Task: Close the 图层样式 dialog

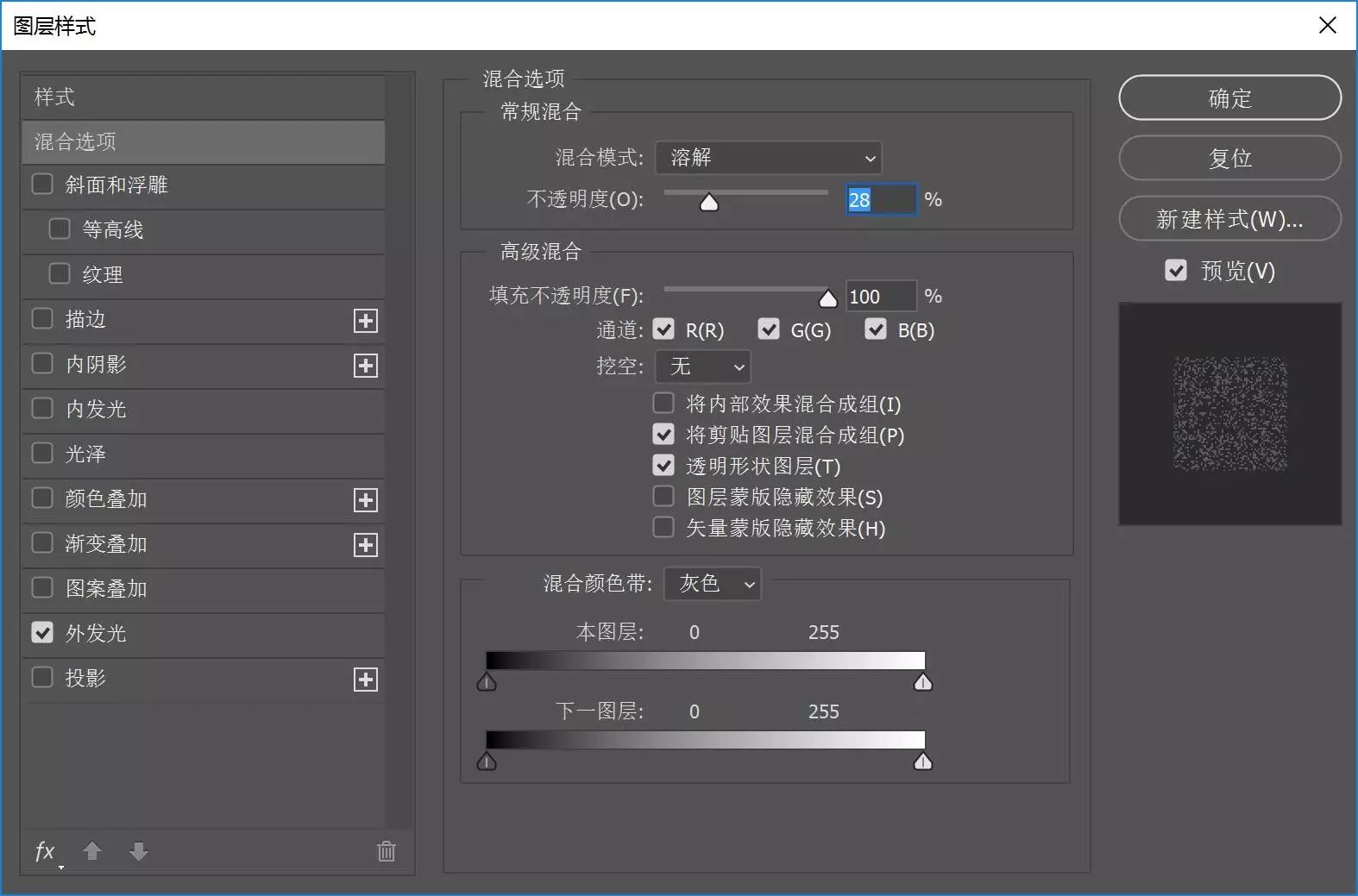Action: (x=1328, y=25)
